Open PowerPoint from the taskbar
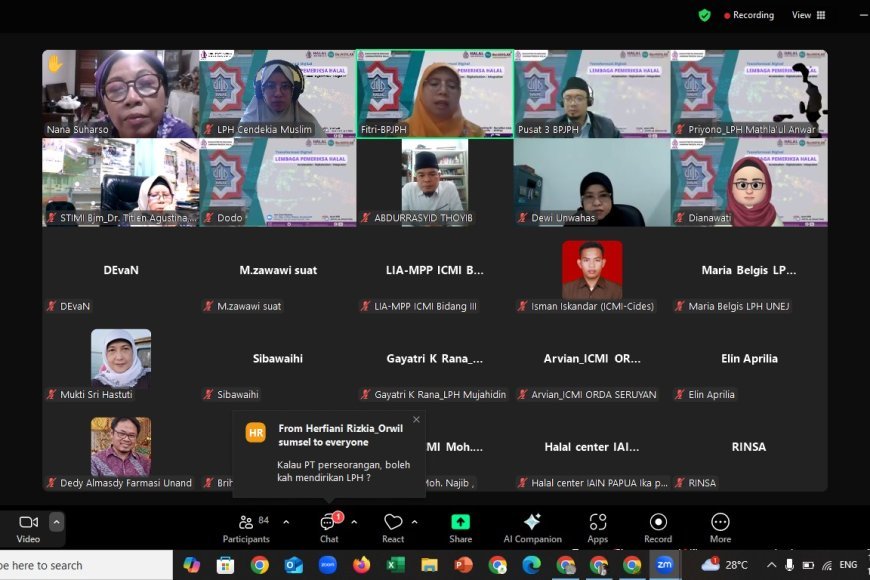870x580 pixels. 463,566
